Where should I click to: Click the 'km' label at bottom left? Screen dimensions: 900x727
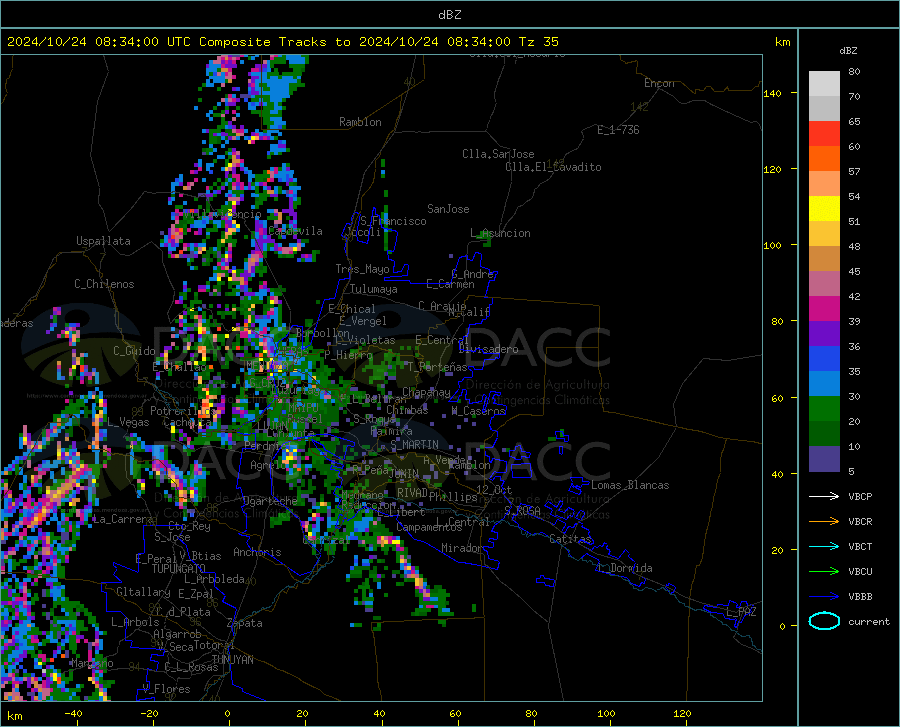tap(14, 716)
